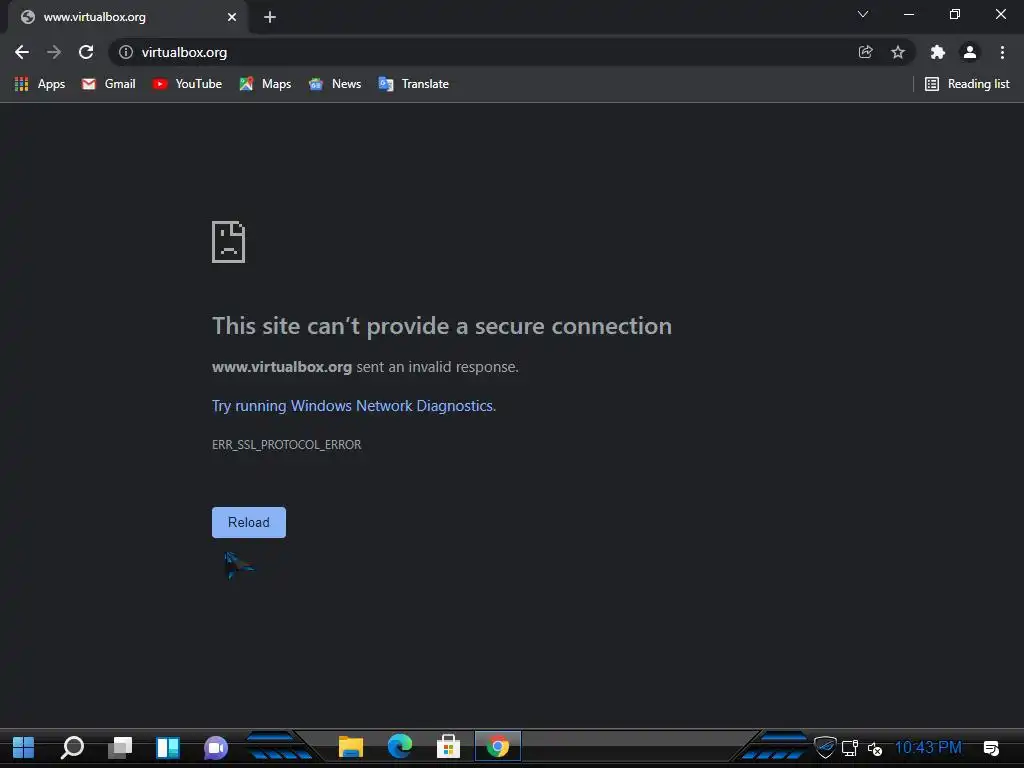Open a new tab
Viewport: 1024px width, 768px height.
270,17
